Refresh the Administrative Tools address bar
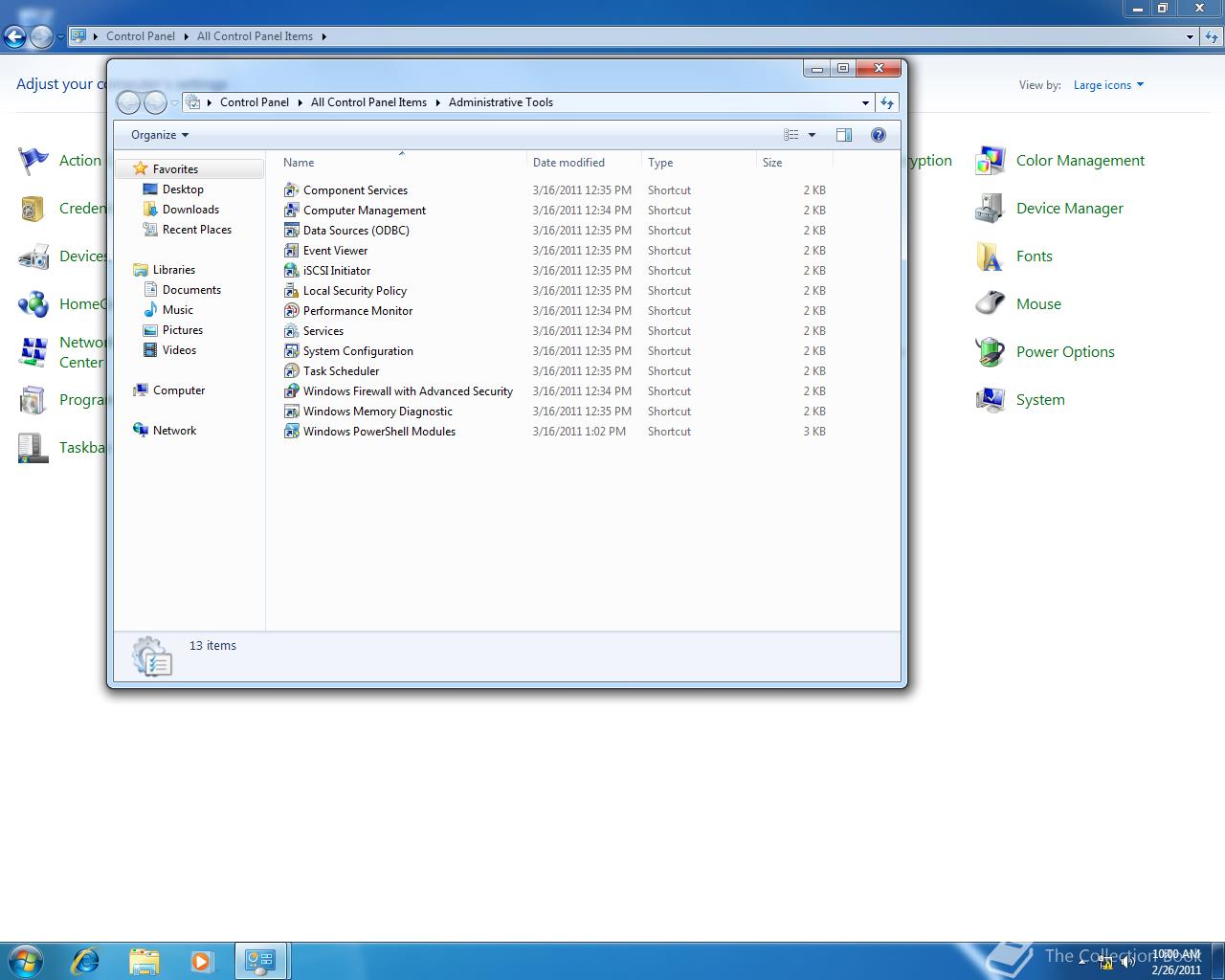The height and width of the screenshot is (980, 1225). (887, 102)
